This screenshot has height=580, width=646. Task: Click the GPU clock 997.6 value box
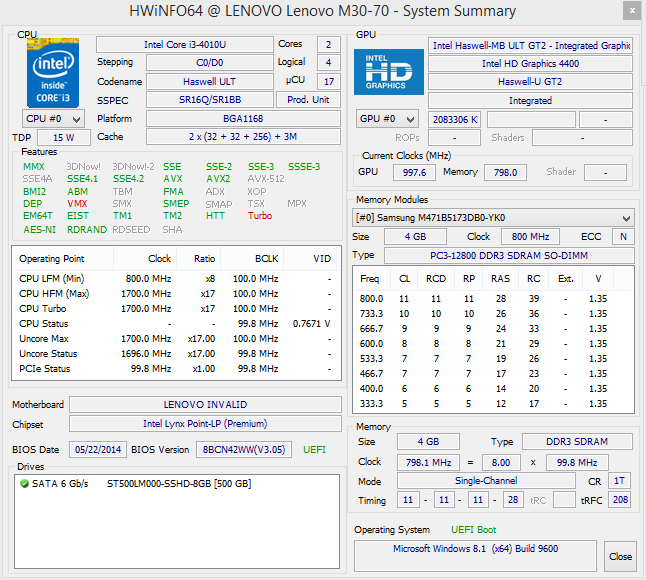pyautogui.click(x=410, y=172)
